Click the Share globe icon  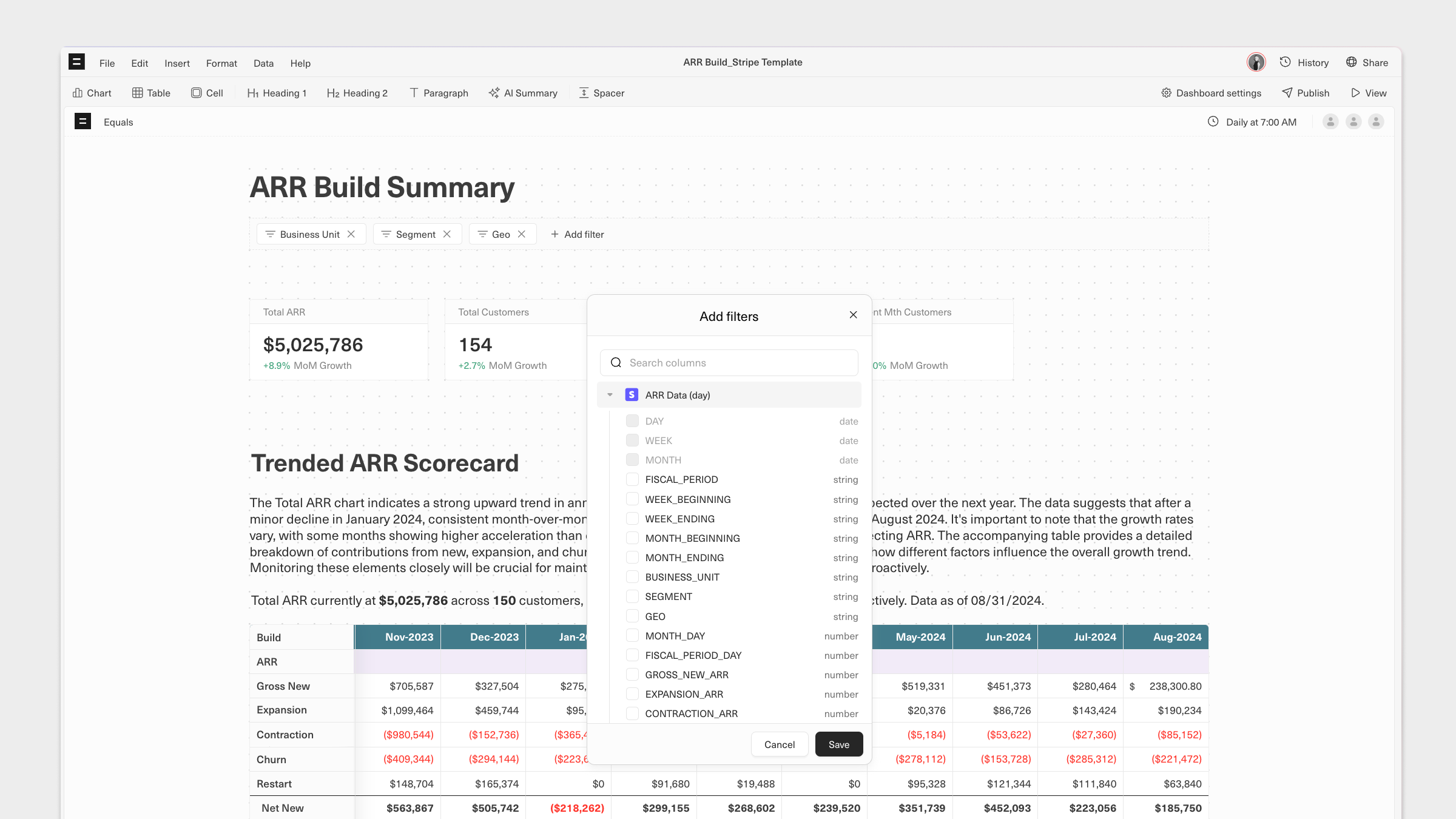point(1352,62)
